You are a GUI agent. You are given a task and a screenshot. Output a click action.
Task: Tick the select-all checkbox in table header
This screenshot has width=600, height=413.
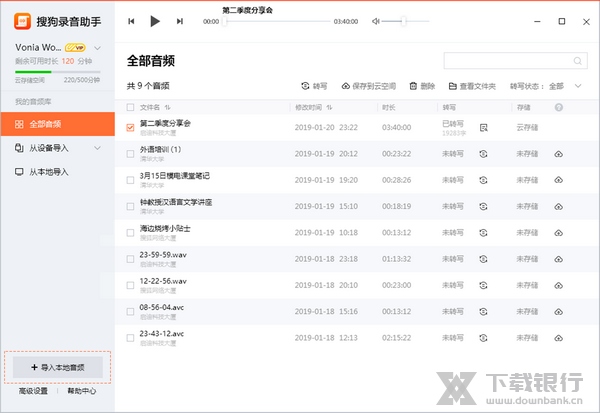tap(131, 107)
